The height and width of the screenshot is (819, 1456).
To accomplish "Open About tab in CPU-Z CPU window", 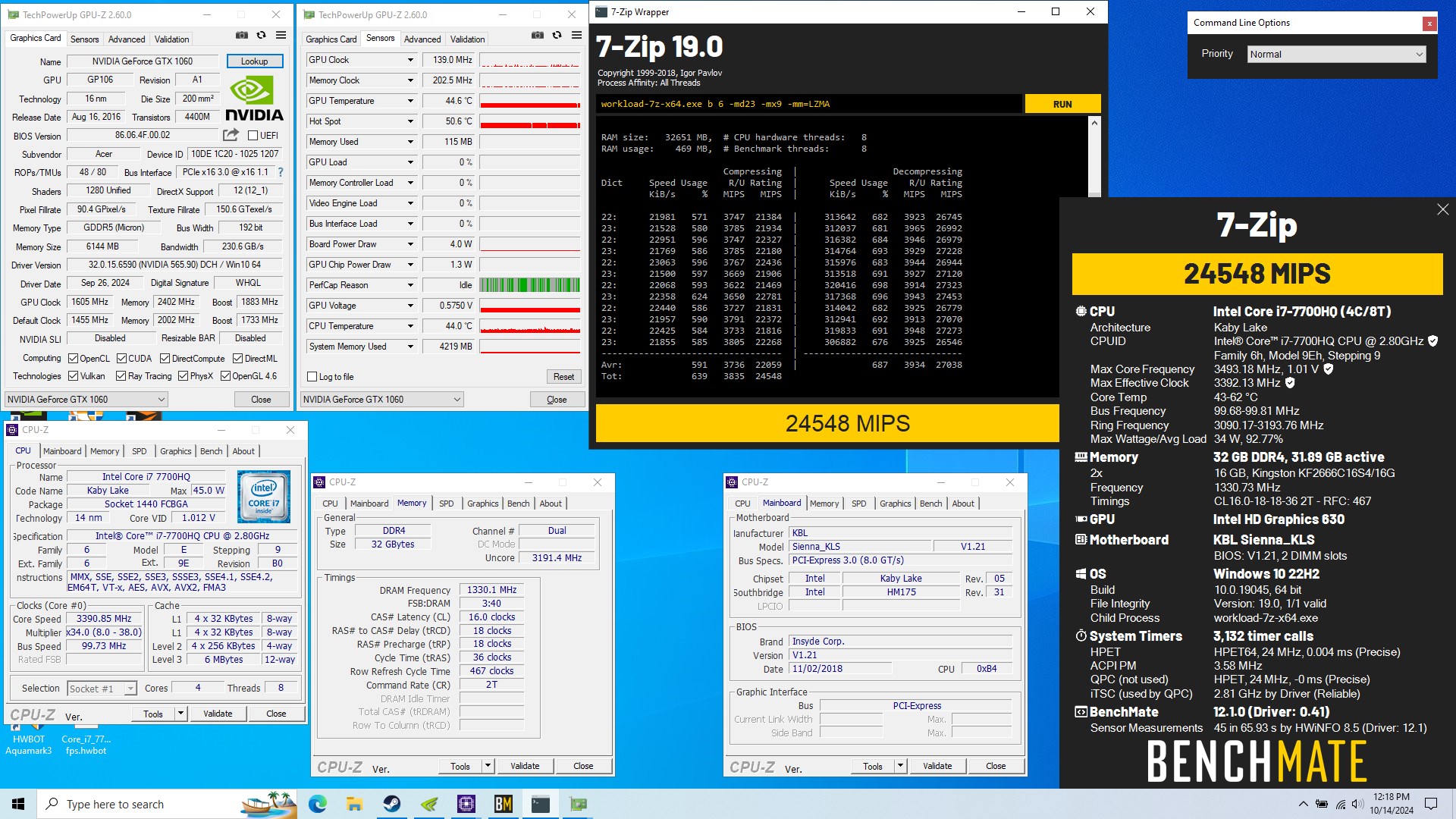I will click(243, 451).
